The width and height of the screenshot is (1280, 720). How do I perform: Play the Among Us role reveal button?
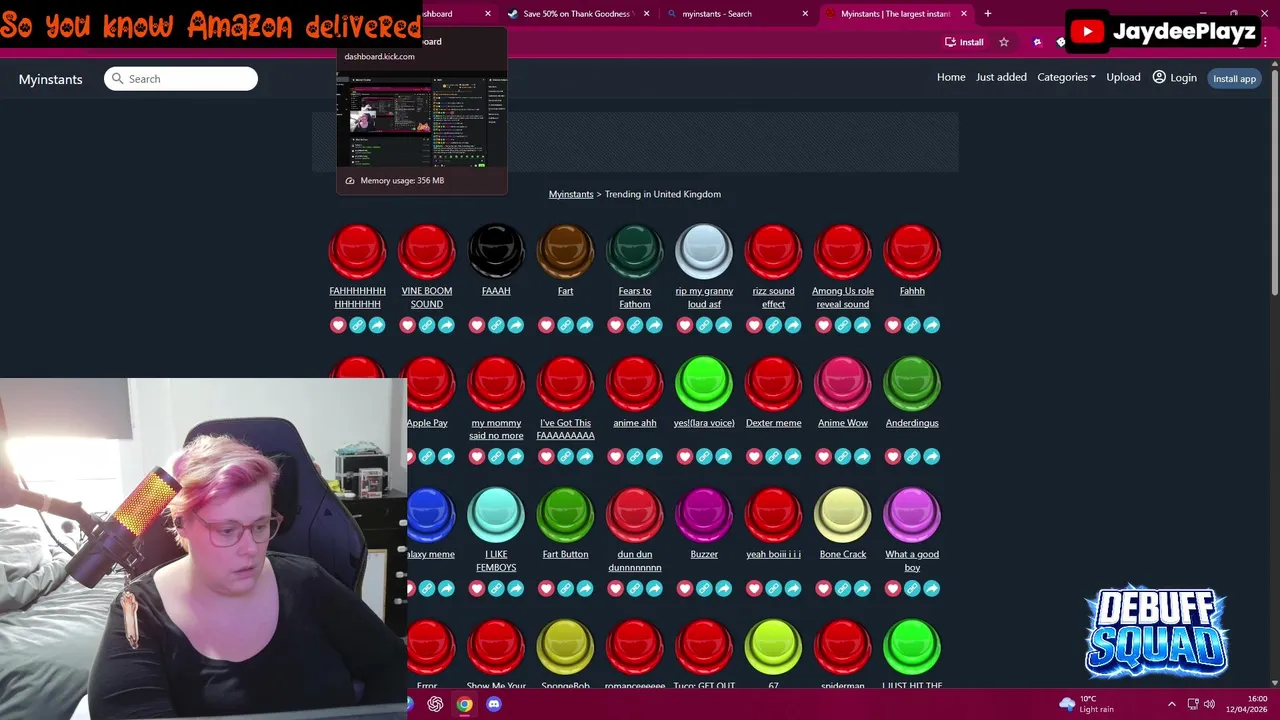point(843,251)
